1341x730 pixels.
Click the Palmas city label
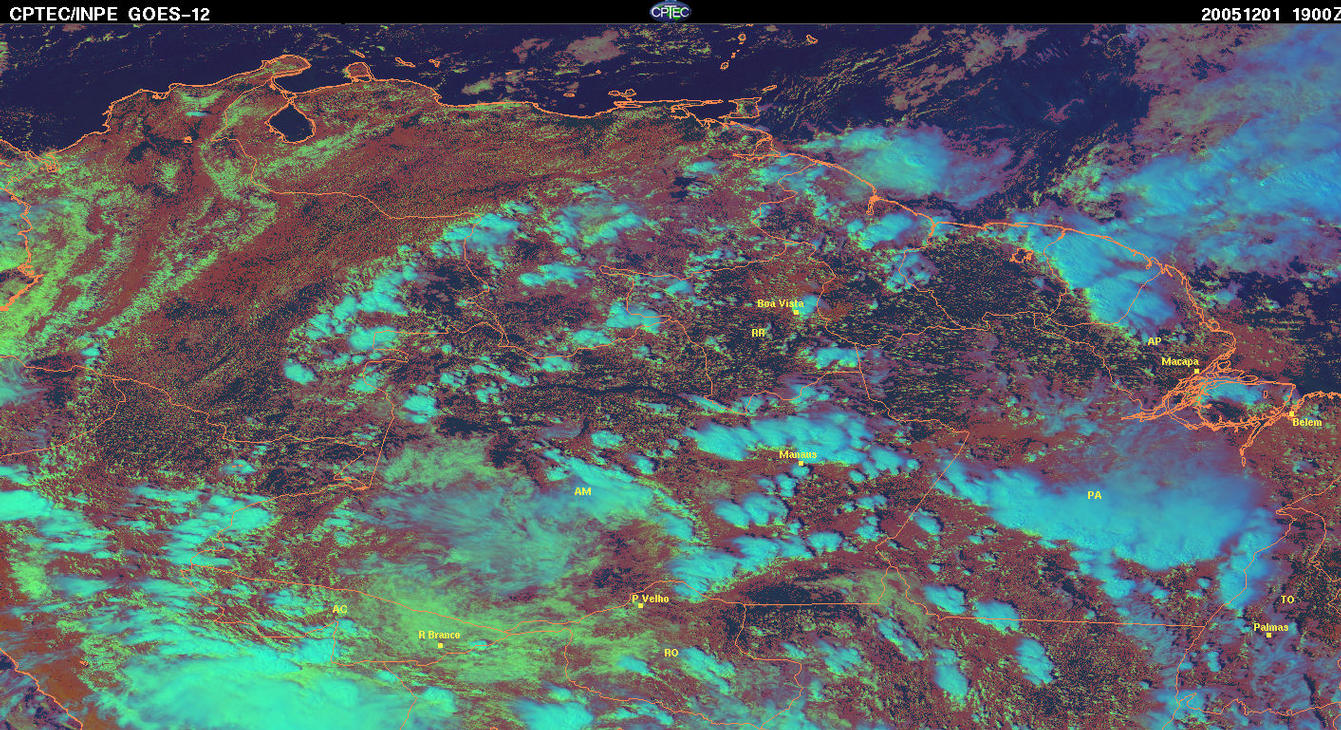pos(1271,627)
